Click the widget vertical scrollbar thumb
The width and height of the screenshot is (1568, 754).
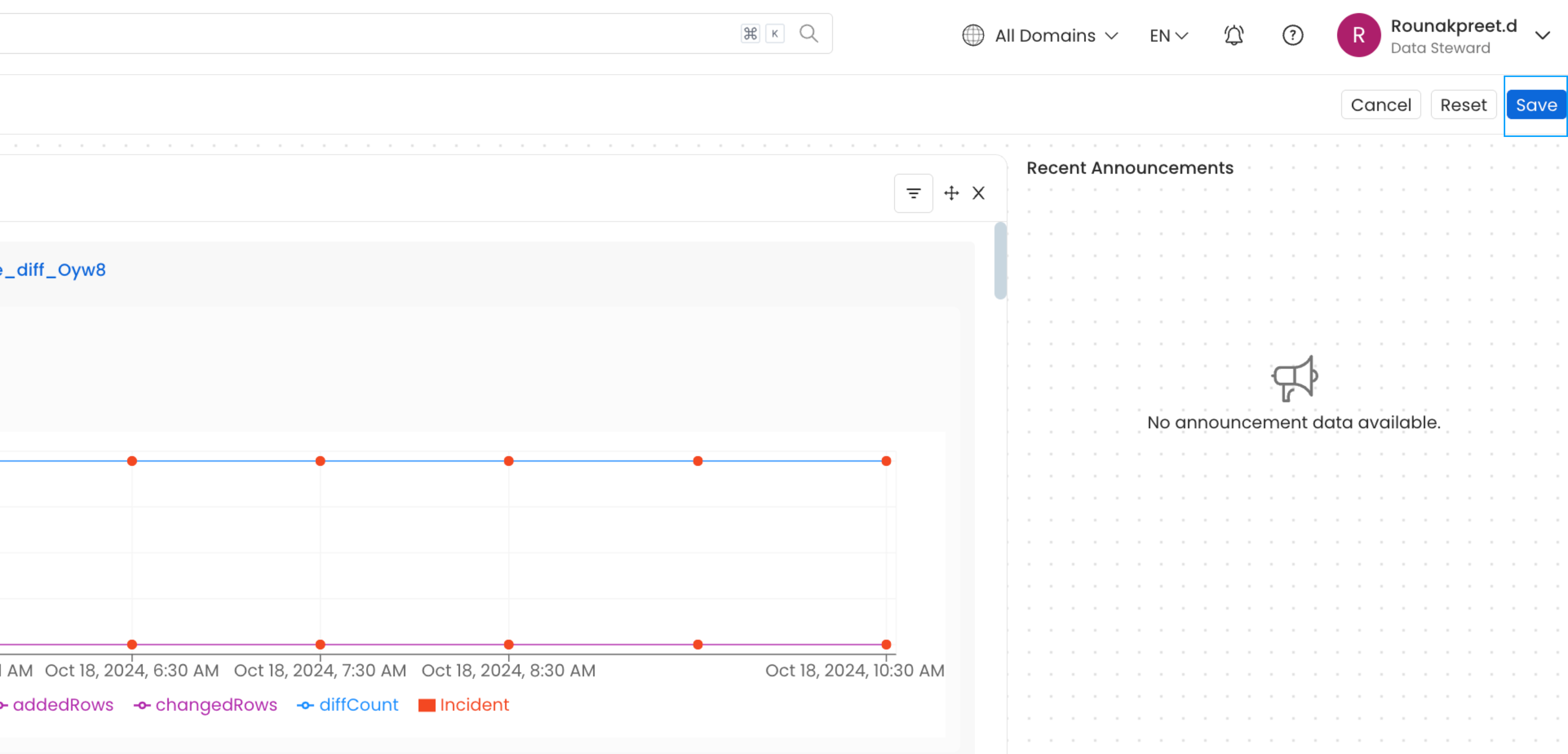click(x=1000, y=261)
